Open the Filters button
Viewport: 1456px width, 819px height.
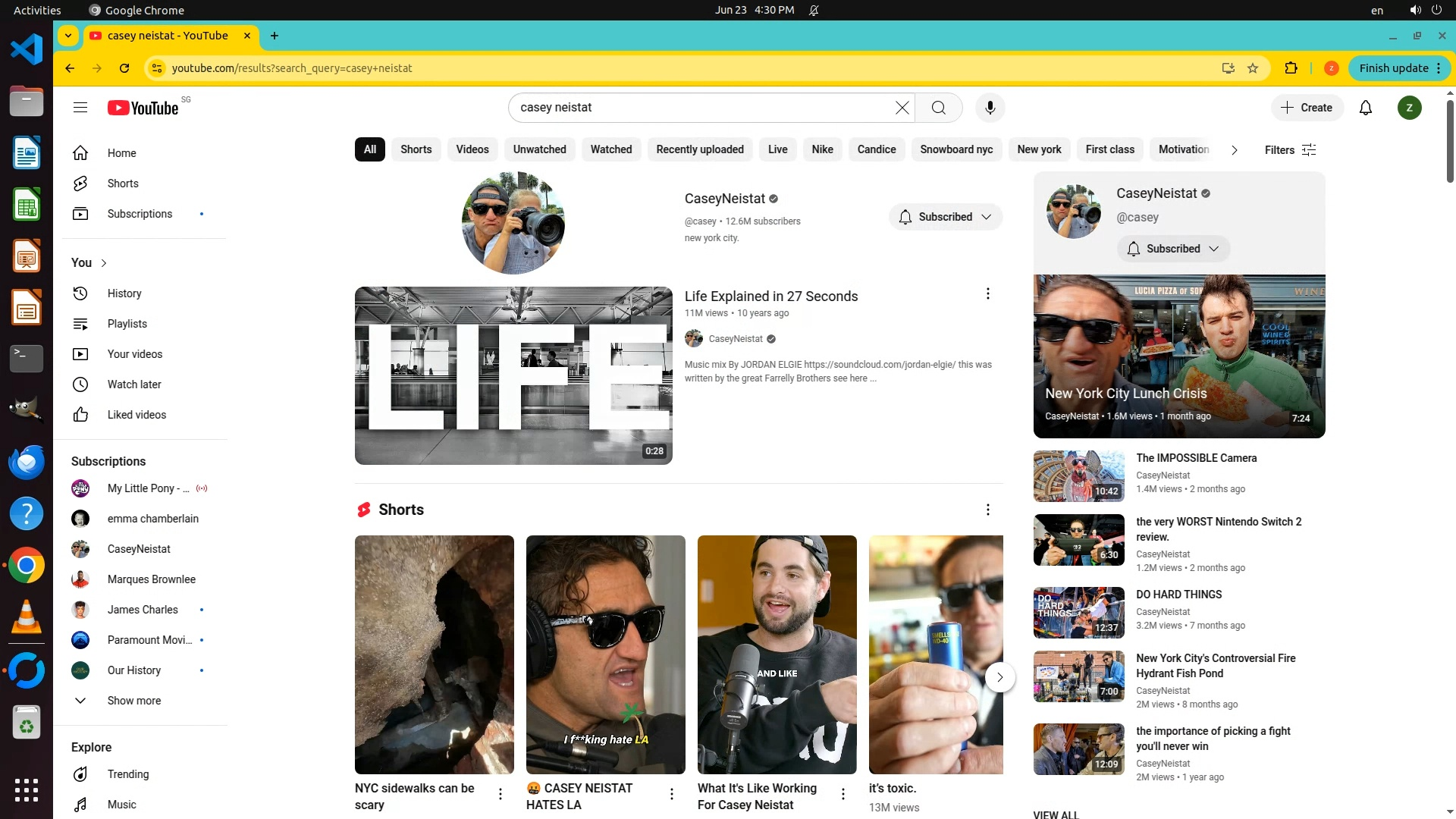1289,150
